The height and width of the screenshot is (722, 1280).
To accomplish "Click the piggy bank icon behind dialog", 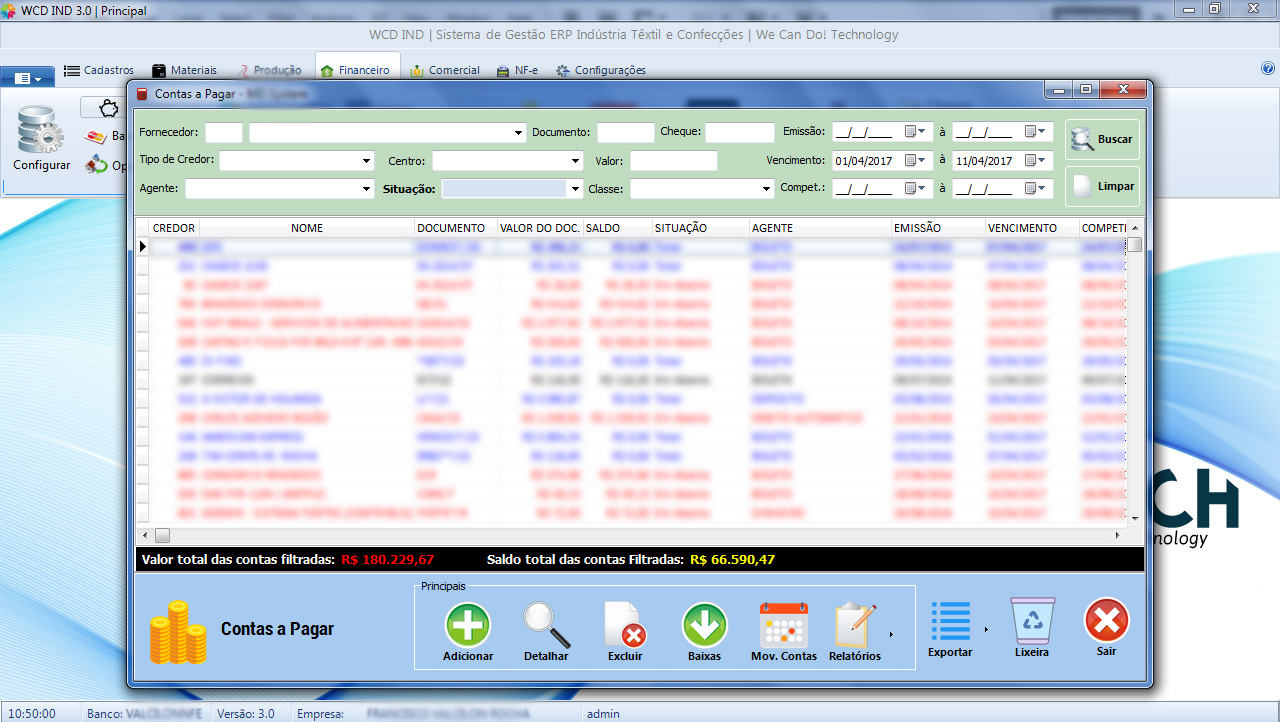I will 108,108.
